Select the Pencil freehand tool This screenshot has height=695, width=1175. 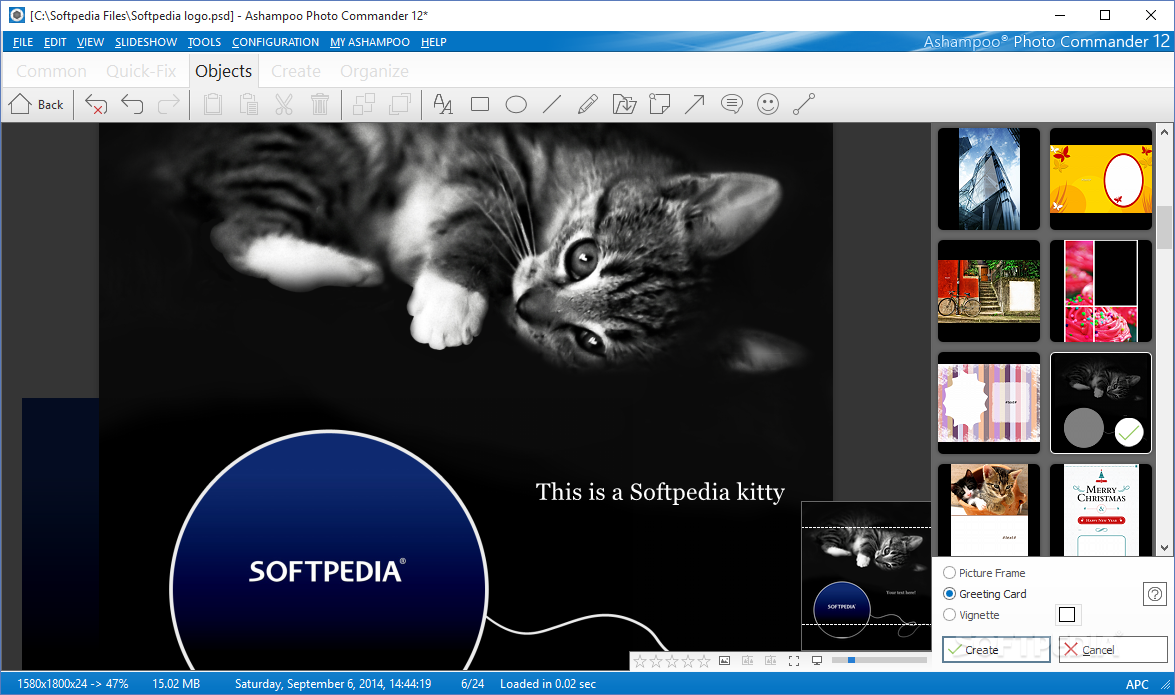point(588,104)
